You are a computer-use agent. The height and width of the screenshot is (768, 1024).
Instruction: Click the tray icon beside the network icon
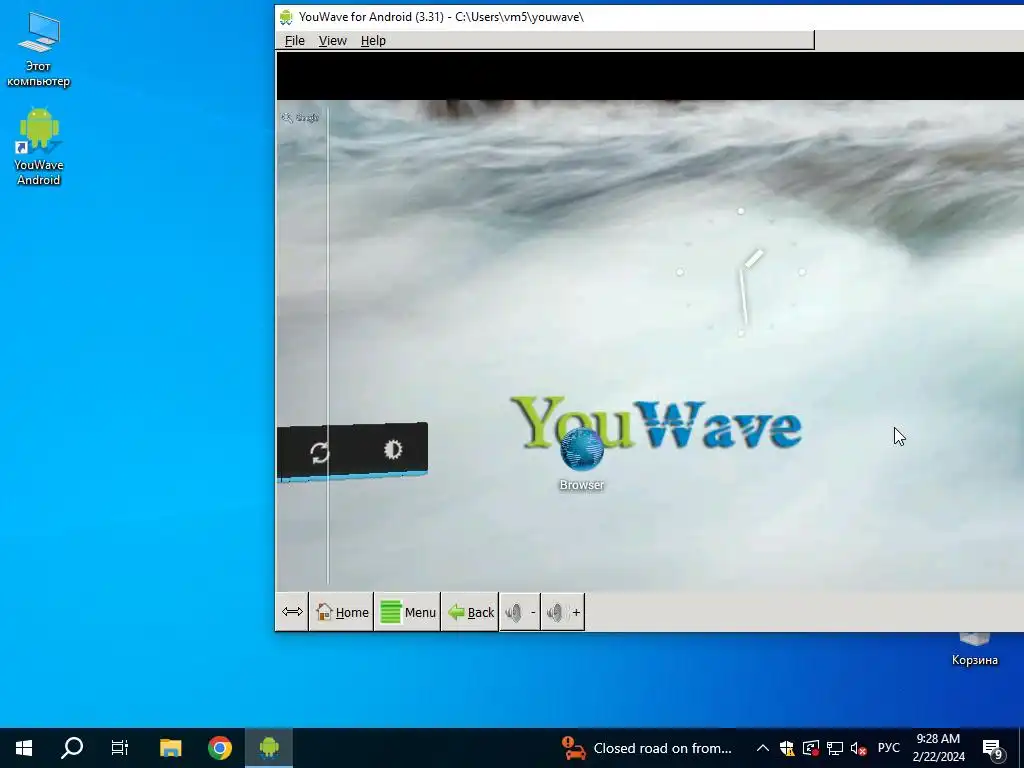(811, 748)
